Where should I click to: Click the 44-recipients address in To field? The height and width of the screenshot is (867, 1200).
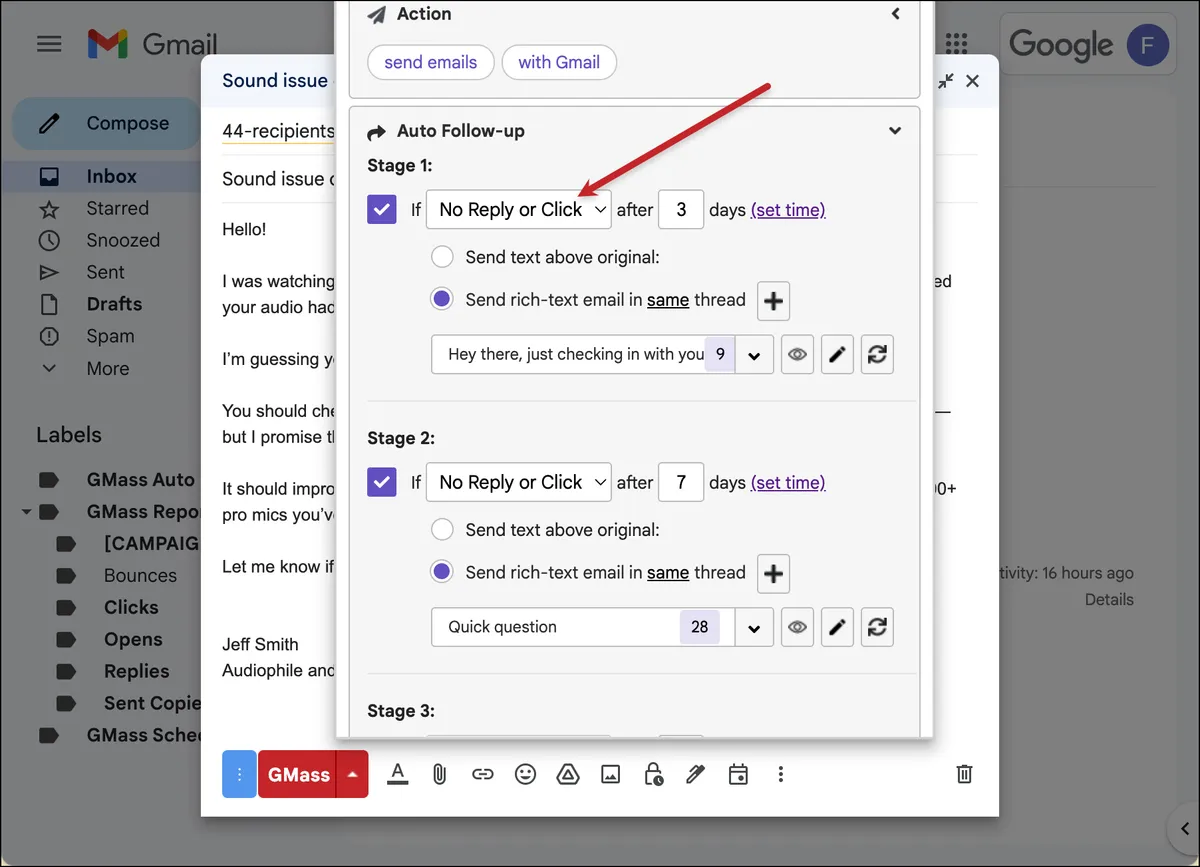(278, 132)
